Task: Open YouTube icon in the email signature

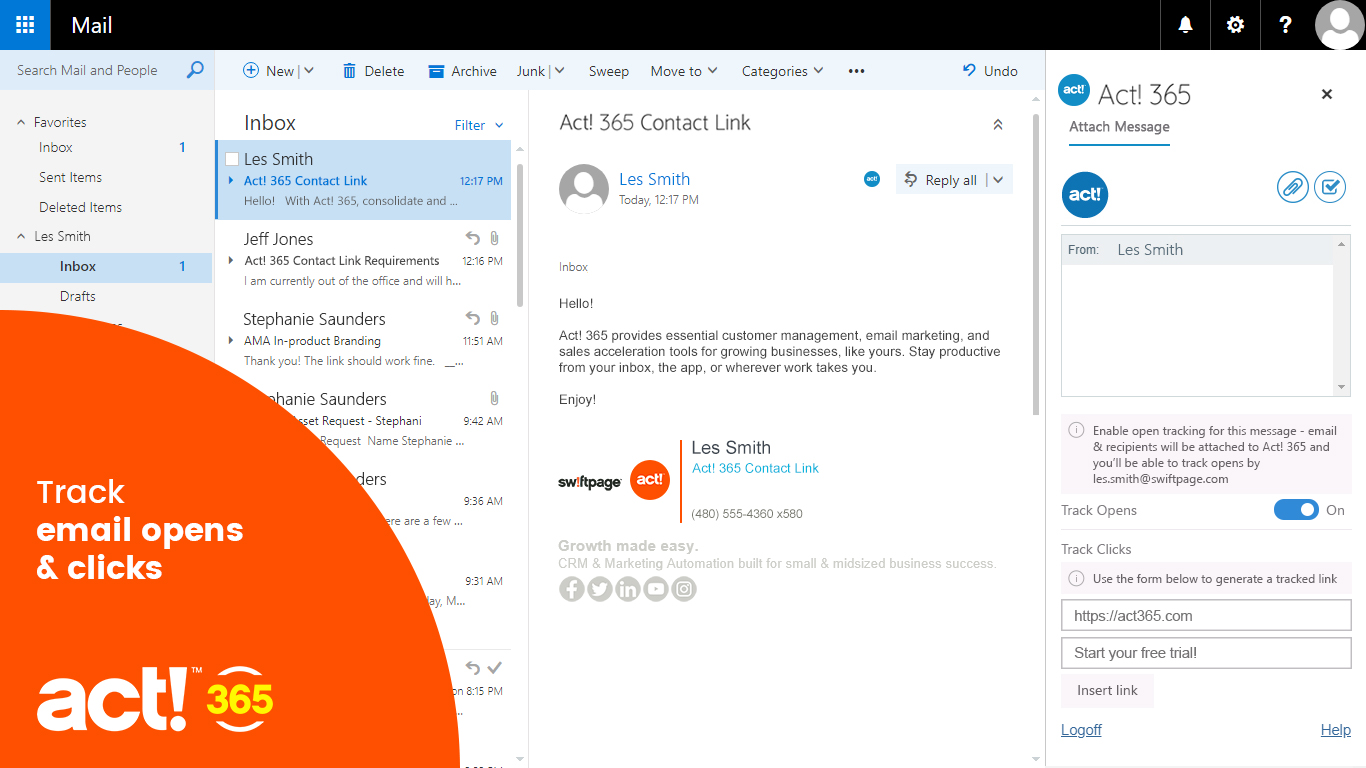Action: [x=656, y=589]
